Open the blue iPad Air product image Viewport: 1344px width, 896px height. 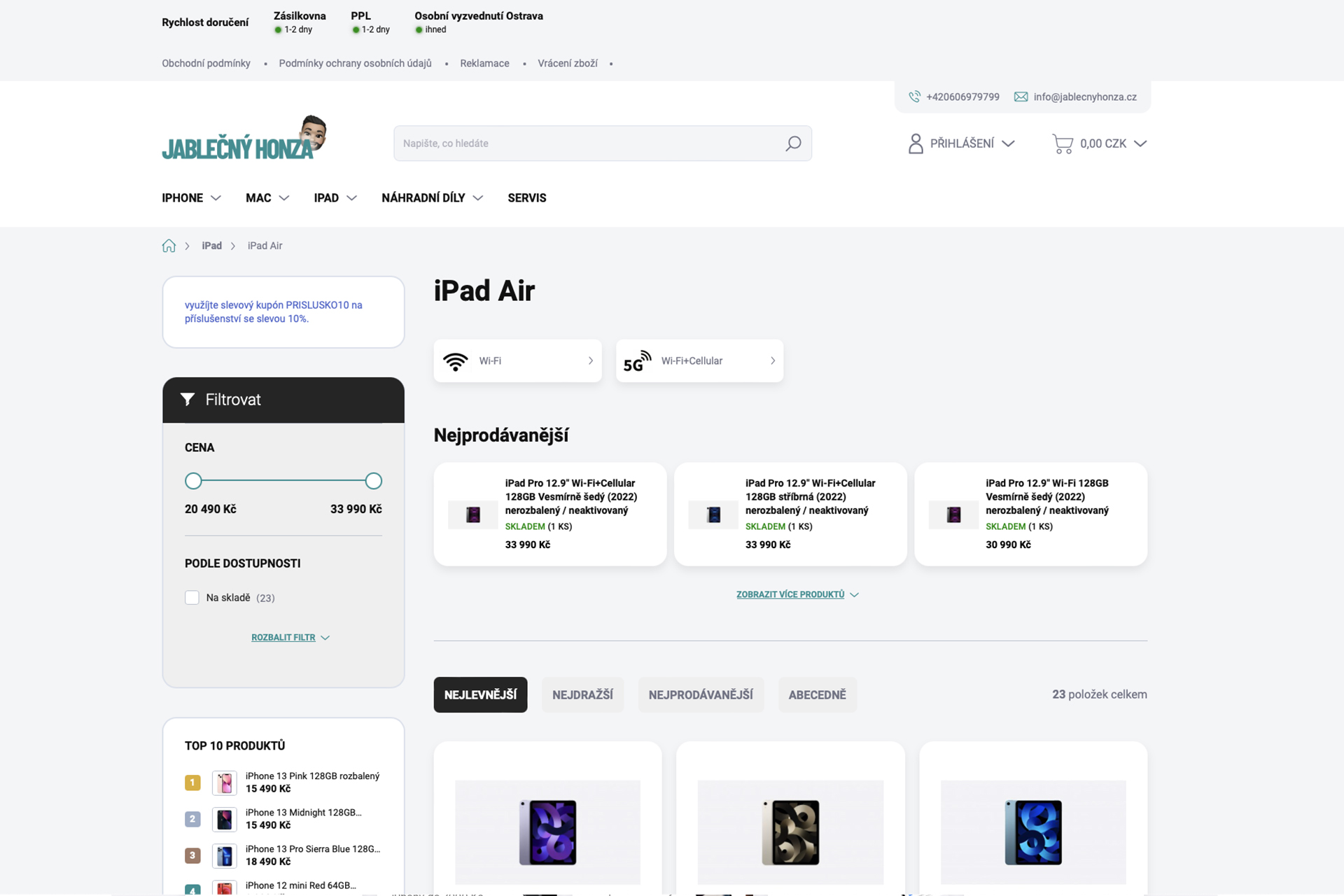[1033, 832]
